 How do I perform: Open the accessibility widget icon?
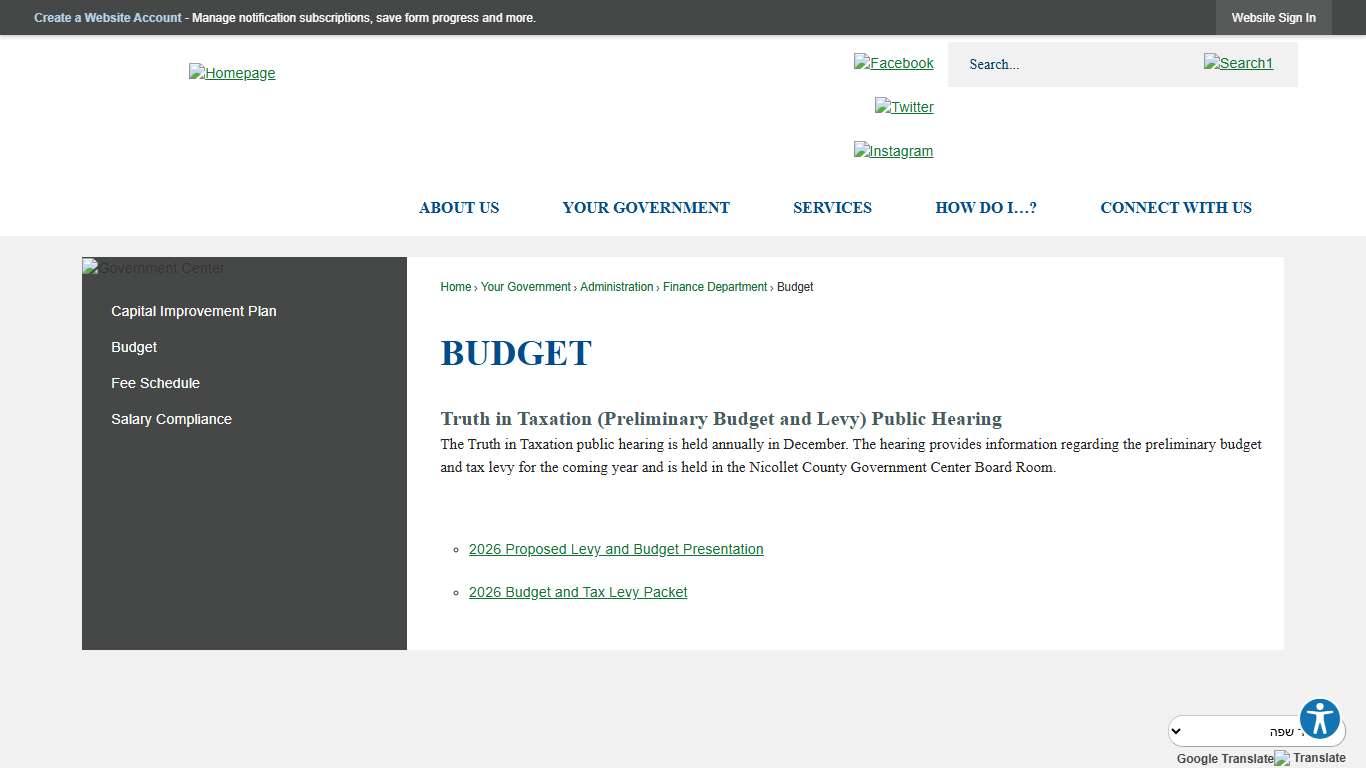pyautogui.click(x=1319, y=718)
